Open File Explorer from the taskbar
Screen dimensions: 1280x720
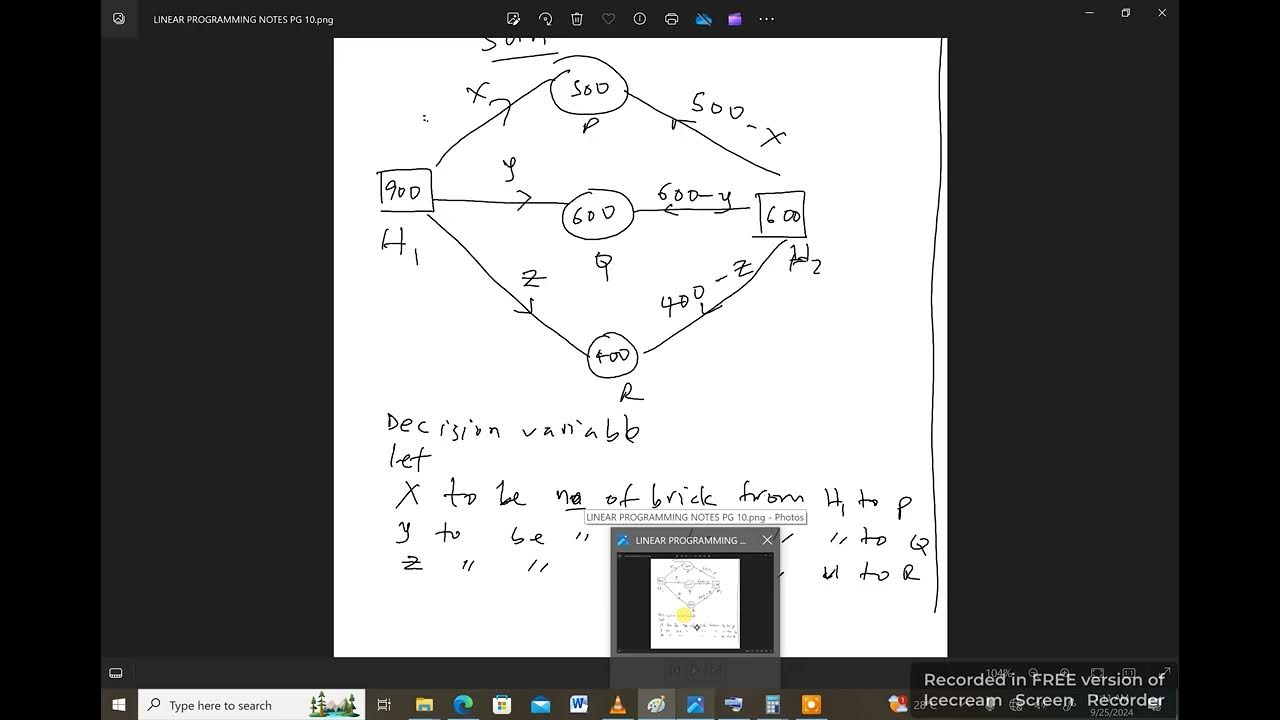point(424,705)
